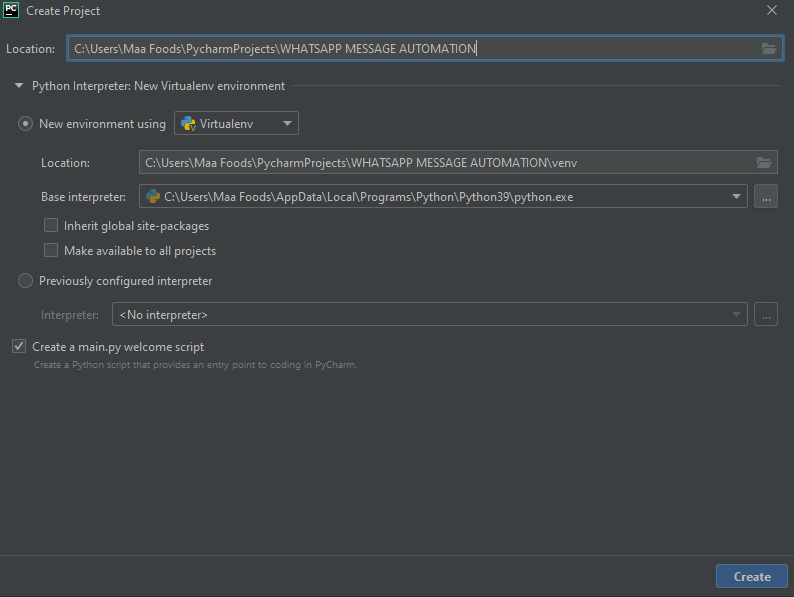Screen dimensions: 794x597
Task: Open the Virtualenv environment type dropdown
Action: pyautogui.click(x=236, y=124)
